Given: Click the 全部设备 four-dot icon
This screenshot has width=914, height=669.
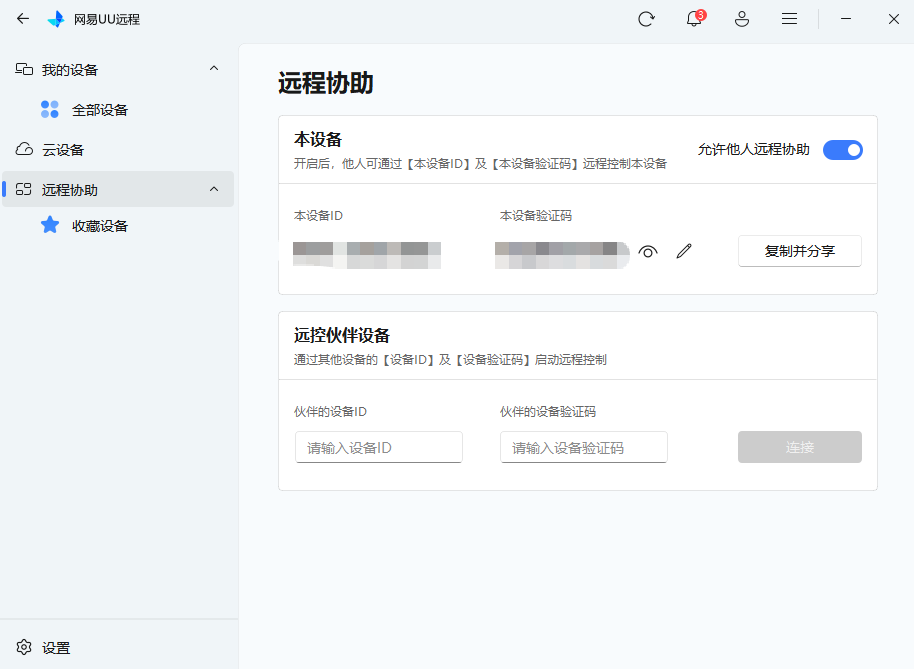Looking at the screenshot, I should (x=50, y=109).
